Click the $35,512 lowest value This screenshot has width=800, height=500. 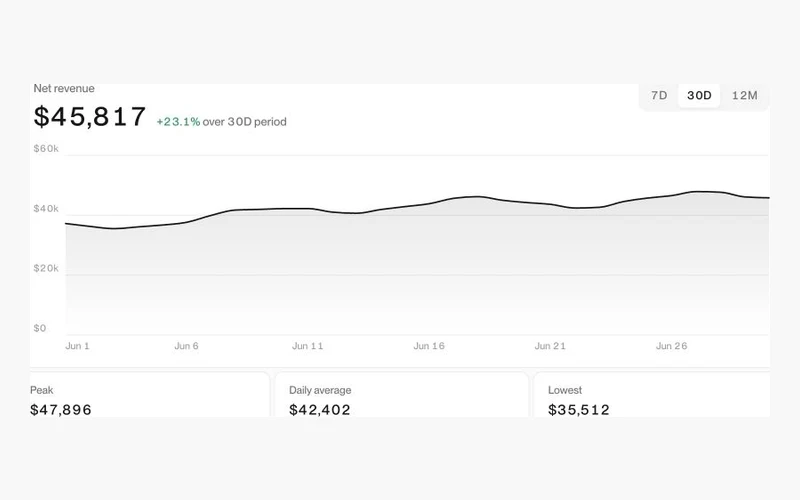click(579, 410)
